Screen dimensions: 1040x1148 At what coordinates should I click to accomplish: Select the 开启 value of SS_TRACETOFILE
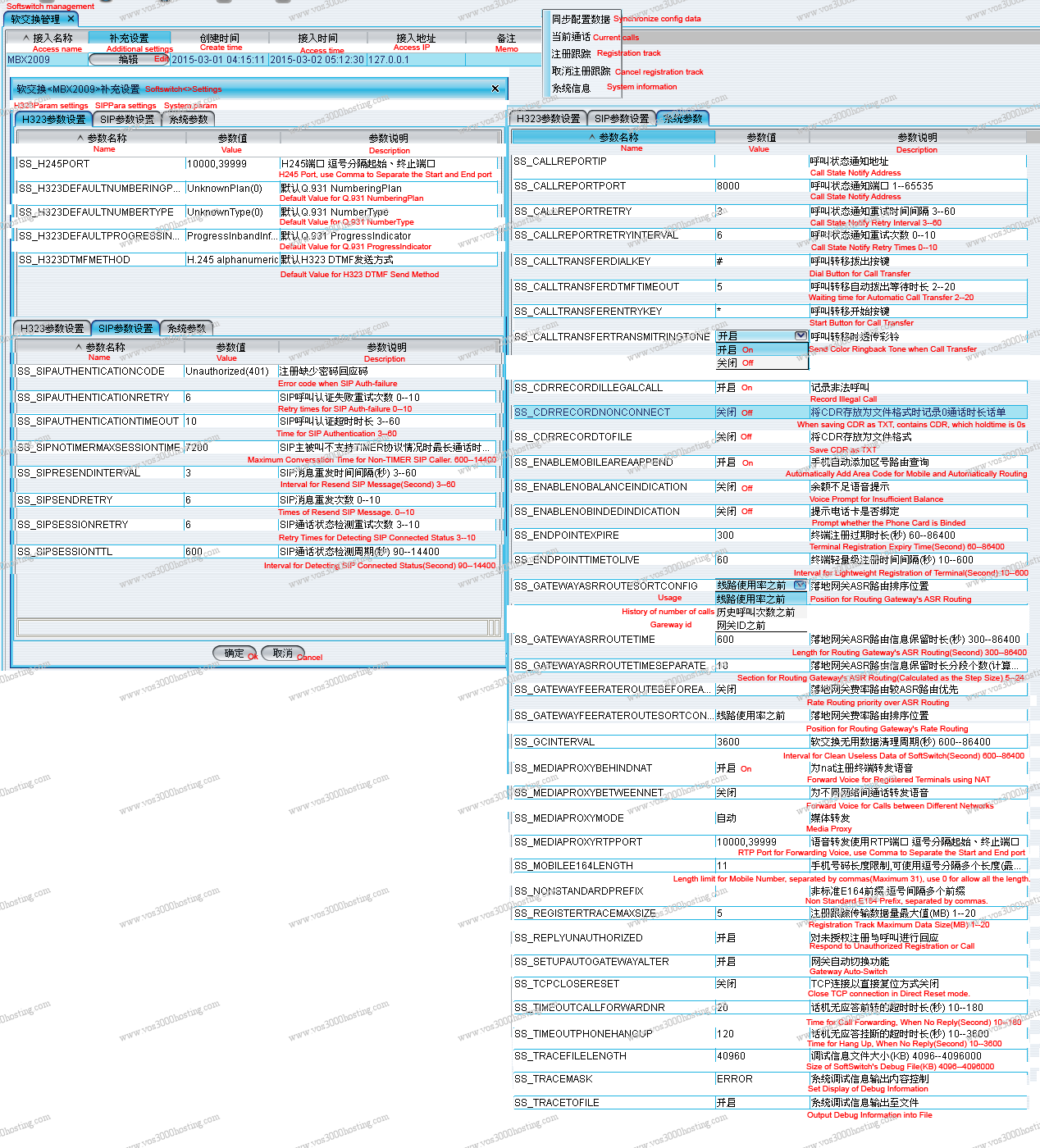pos(762,1103)
